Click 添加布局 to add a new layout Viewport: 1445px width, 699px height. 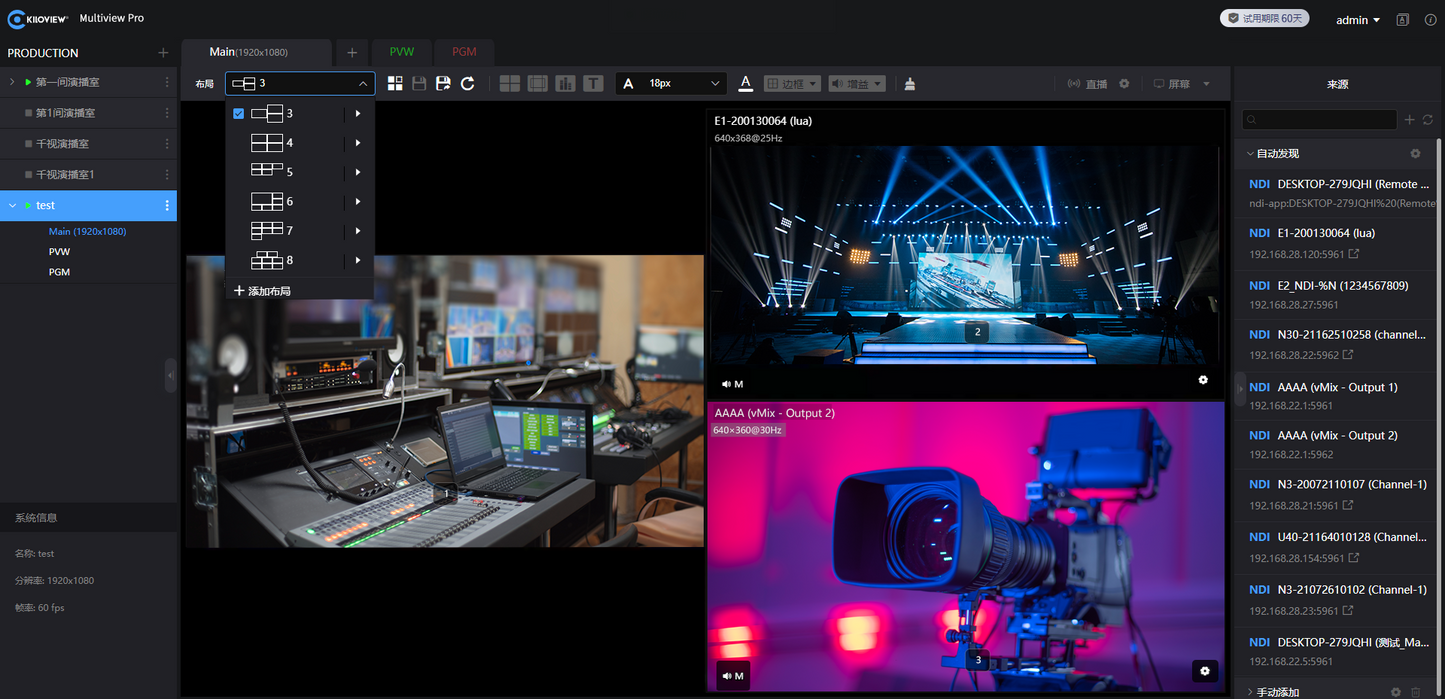[x=265, y=290]
